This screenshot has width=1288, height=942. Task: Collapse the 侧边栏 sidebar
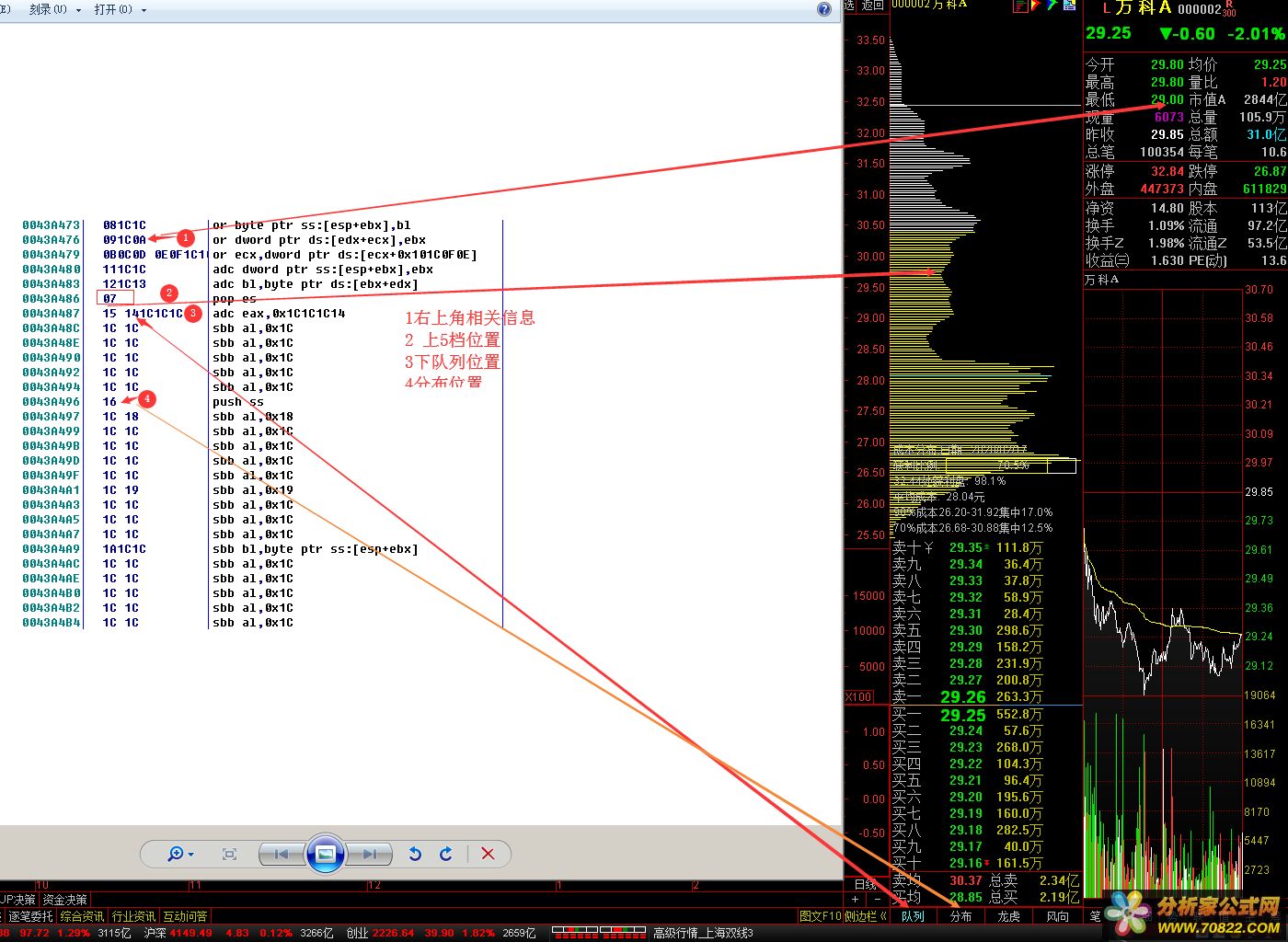coord(866,916)
